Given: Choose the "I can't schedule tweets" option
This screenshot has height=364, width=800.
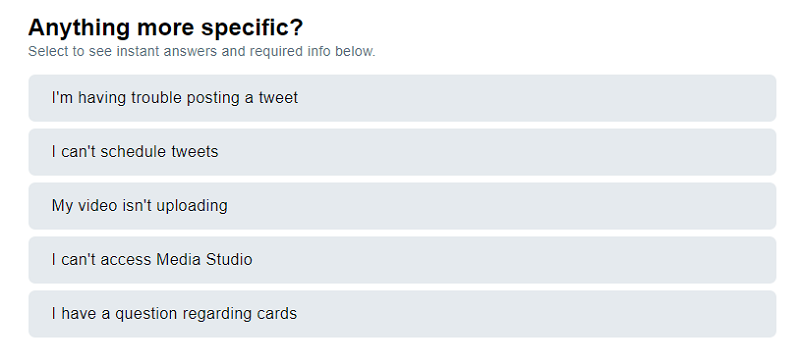Looking at the screenshot, I should (x=402, y=152).
